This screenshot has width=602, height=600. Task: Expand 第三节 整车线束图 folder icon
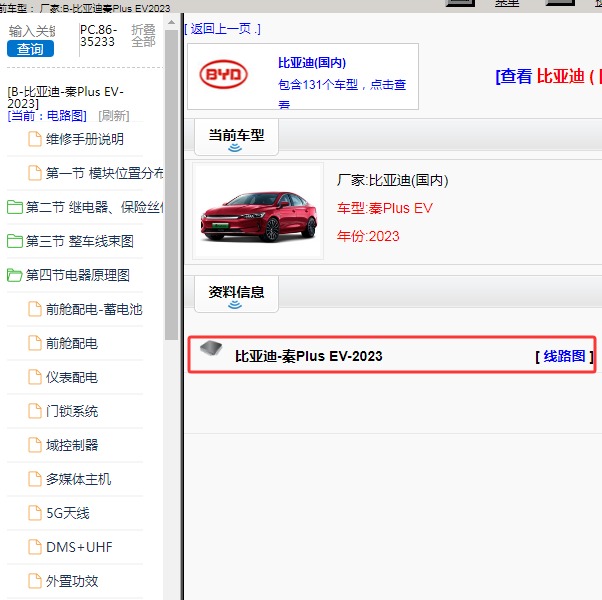click(15, 241)
